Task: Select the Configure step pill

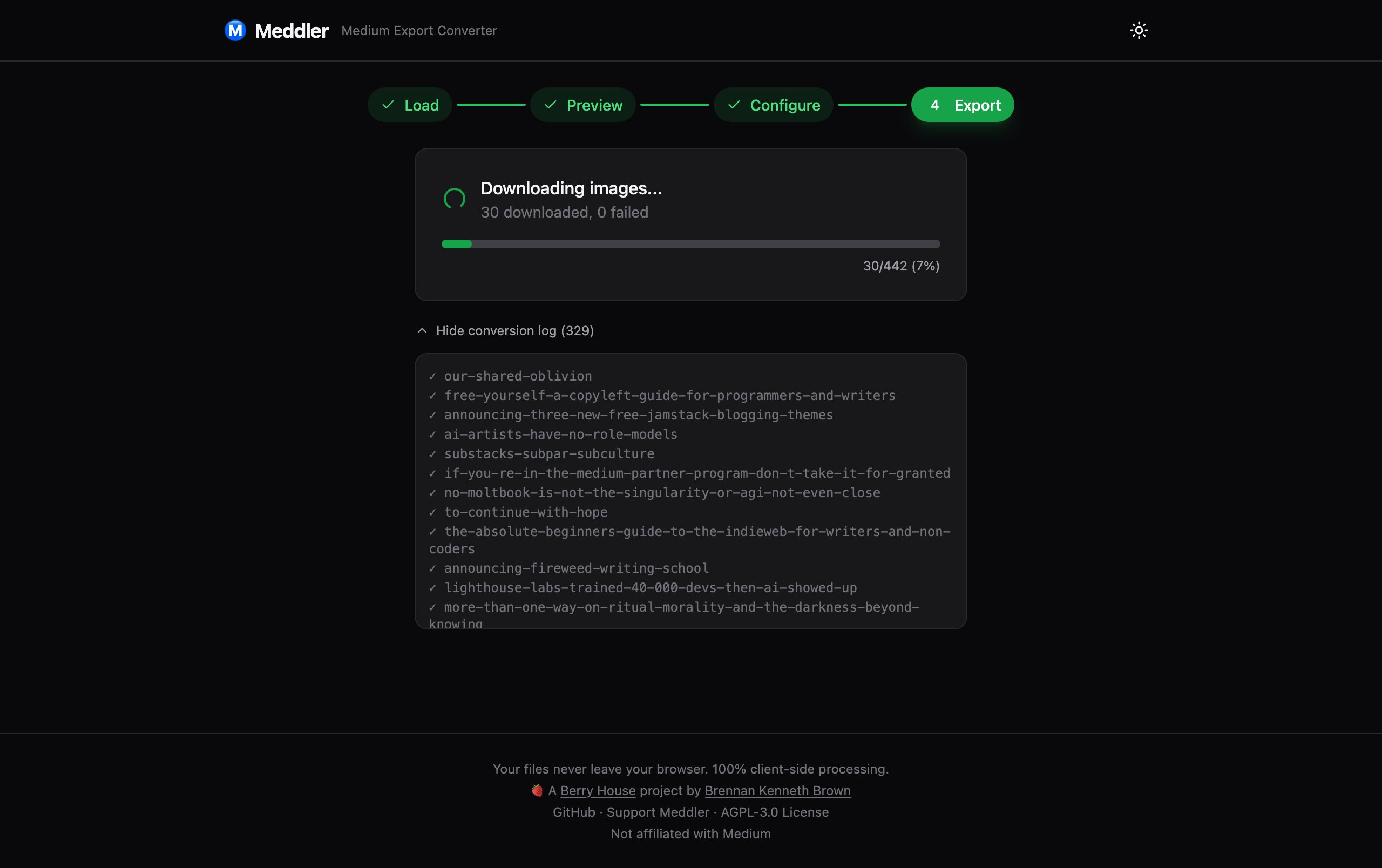Action: coord(773,105)
